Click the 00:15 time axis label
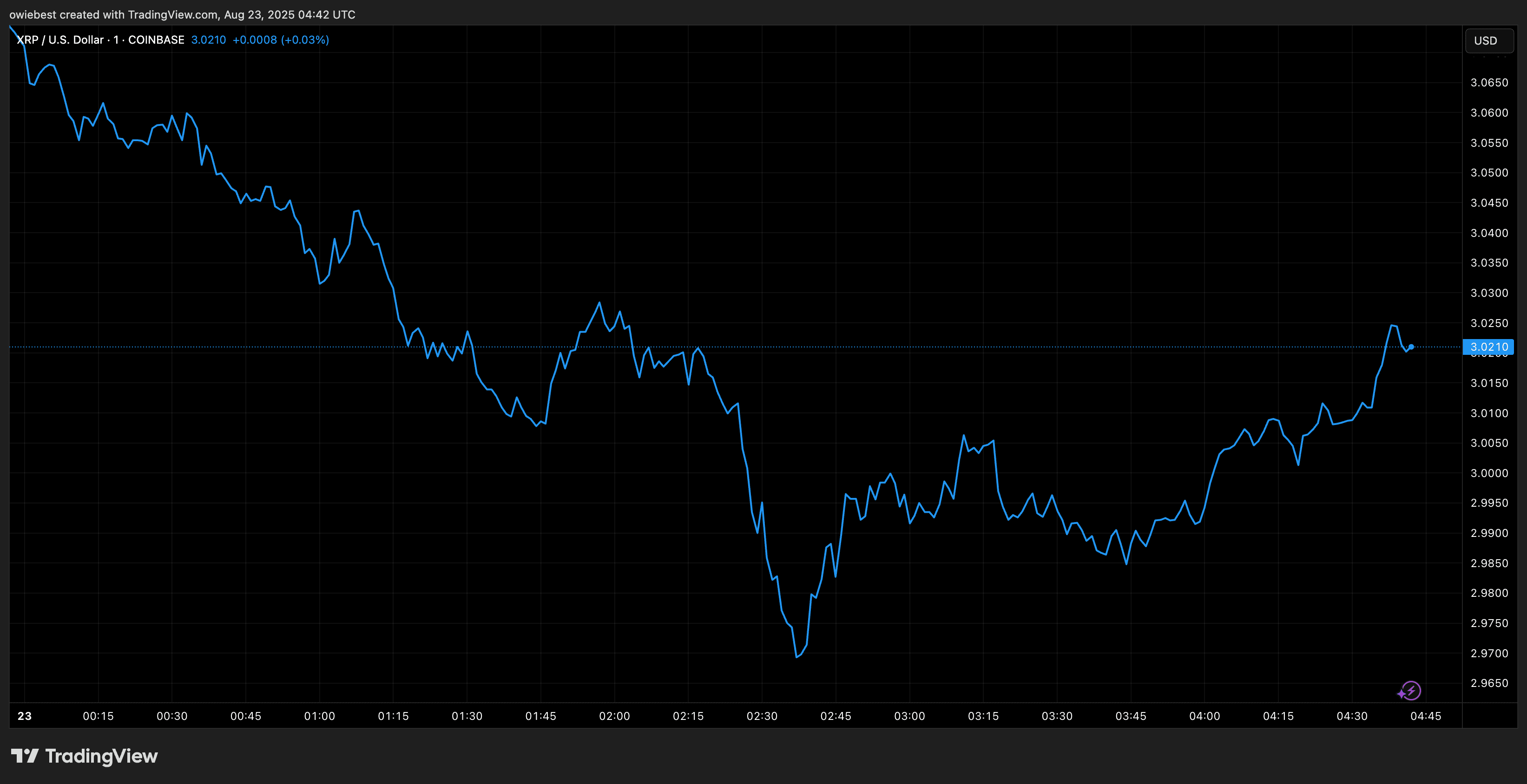The width and height of the screenshot is (1527, 784). (98, 716)
